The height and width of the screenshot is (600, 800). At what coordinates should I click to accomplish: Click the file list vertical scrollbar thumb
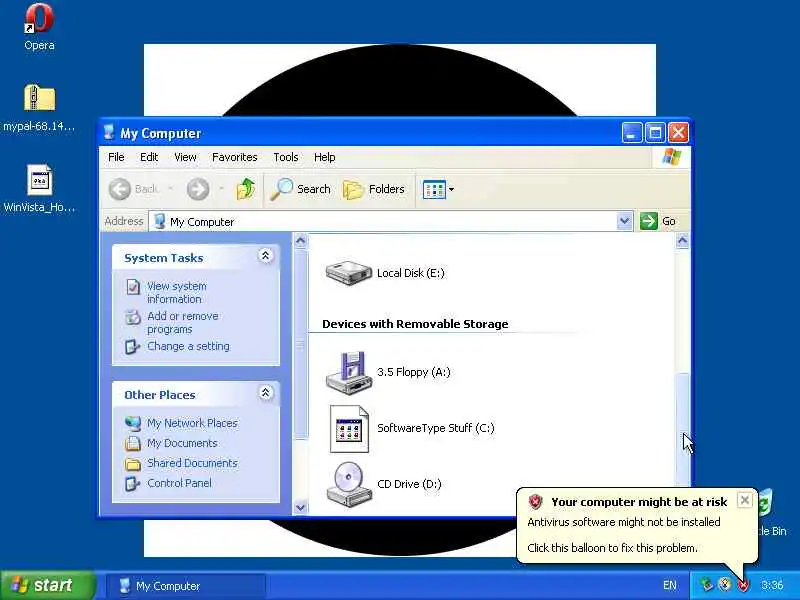point(682,430)
